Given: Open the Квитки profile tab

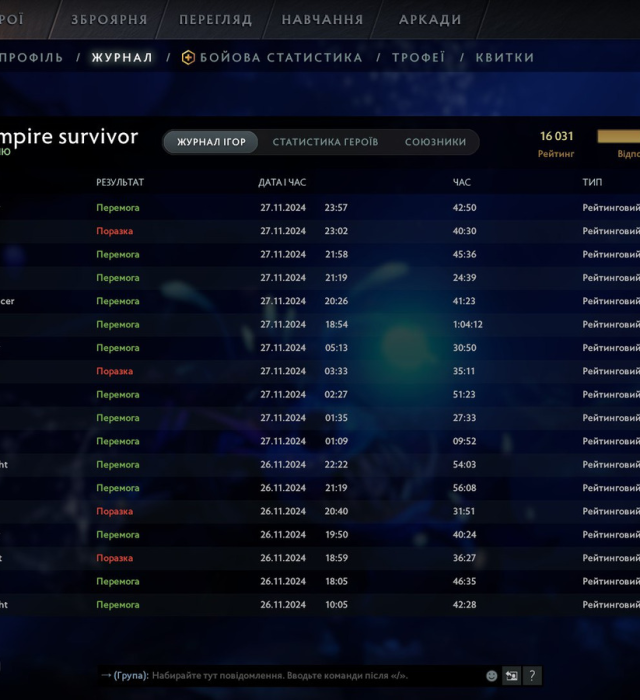Looking at the screenshot, I should (505, 58).
